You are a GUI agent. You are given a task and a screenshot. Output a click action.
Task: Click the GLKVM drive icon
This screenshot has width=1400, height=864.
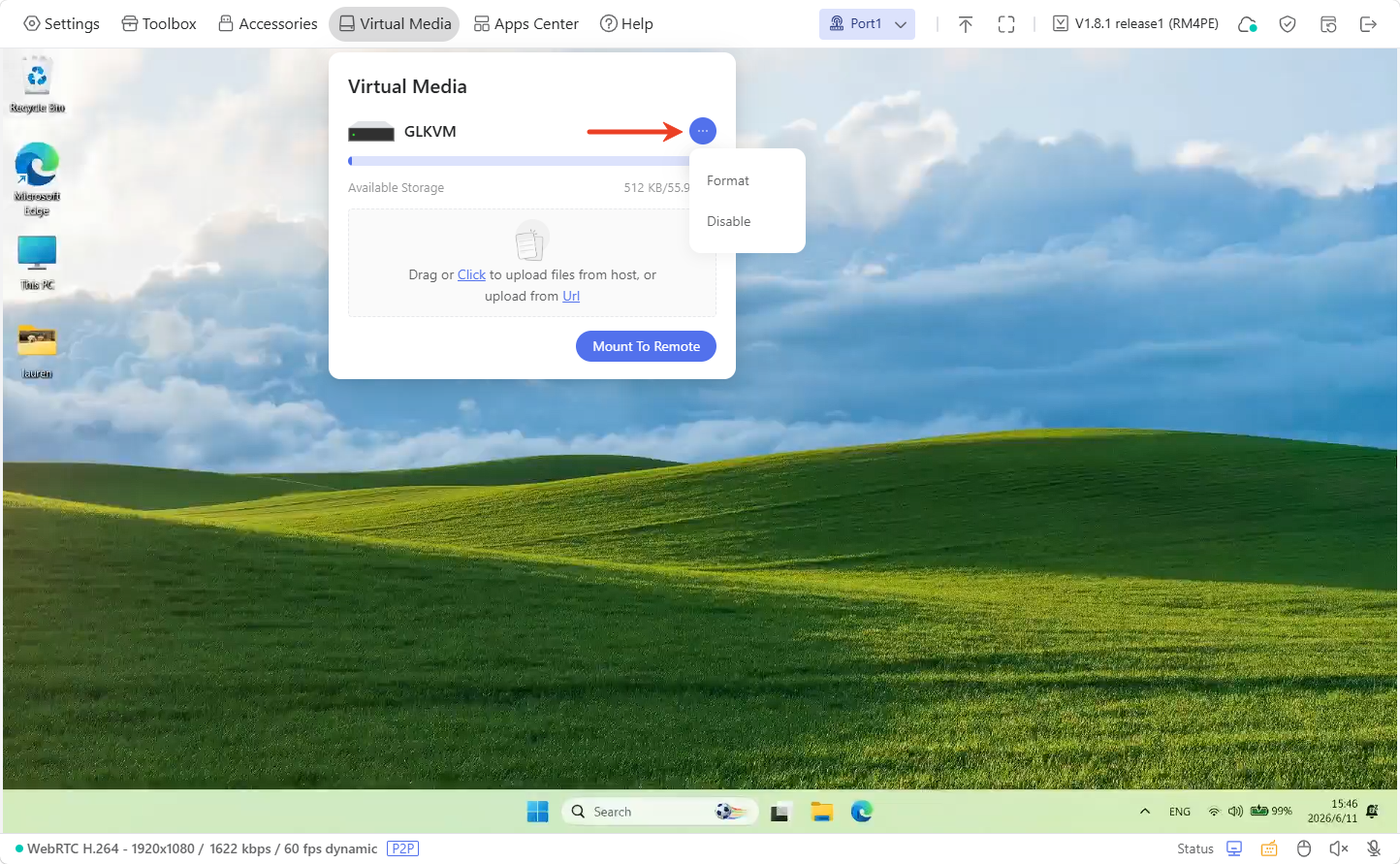tap(371, 132)
